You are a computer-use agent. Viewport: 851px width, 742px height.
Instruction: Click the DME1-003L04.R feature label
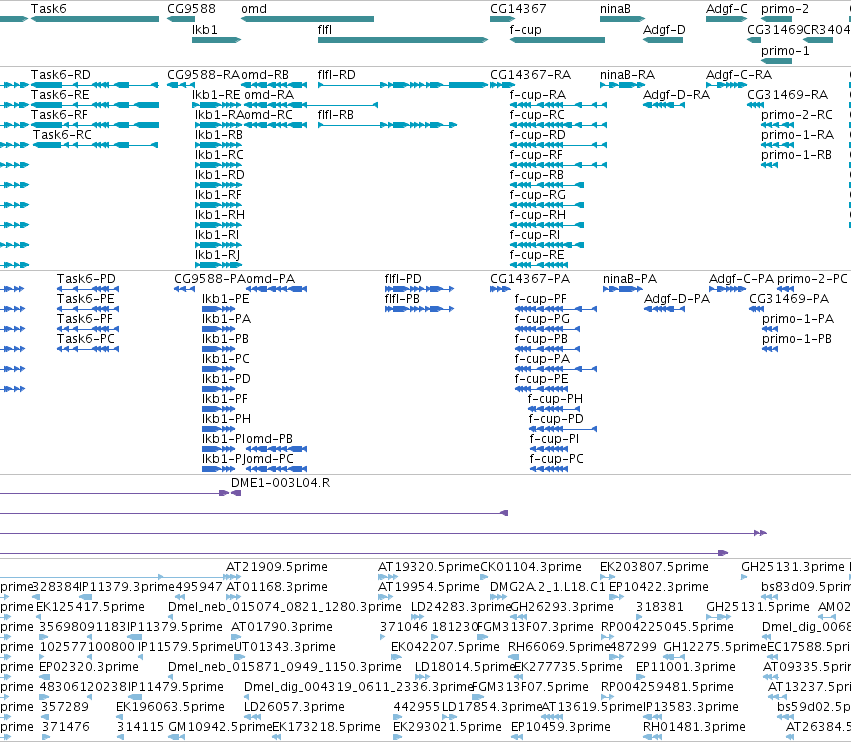(280, 483)
